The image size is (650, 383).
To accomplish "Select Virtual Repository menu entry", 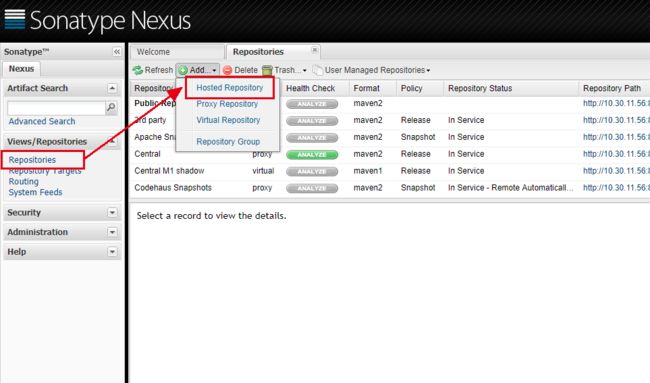I will (228, 120).
